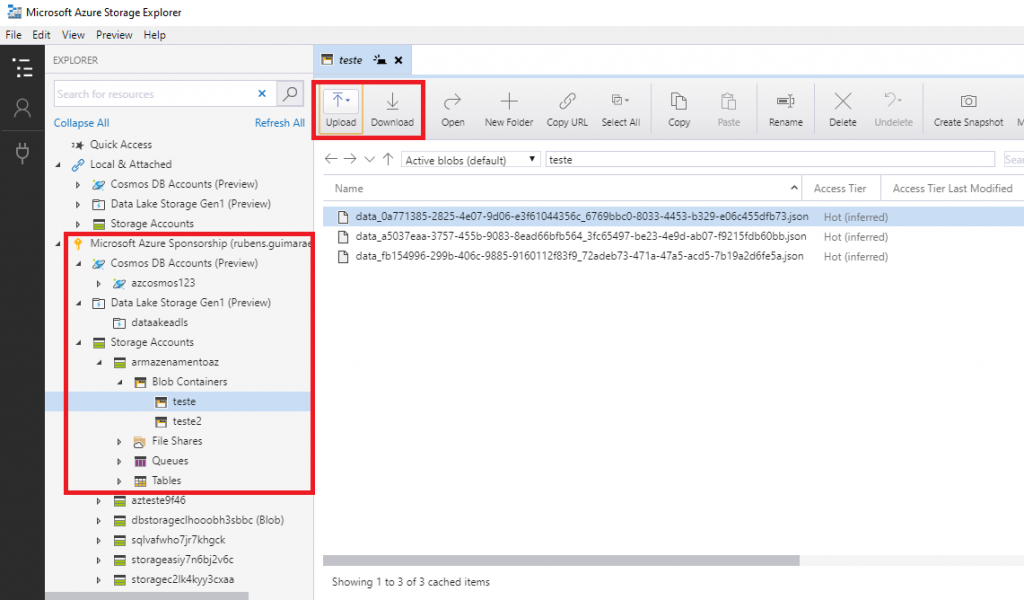Click the Refresh All link
The height and width of the screenshot is (600, 1024).
point(279,123)
